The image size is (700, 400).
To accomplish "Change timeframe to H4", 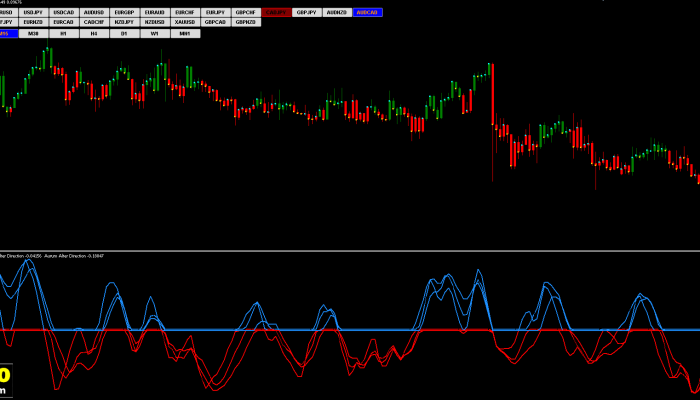I will pos(94,33).
